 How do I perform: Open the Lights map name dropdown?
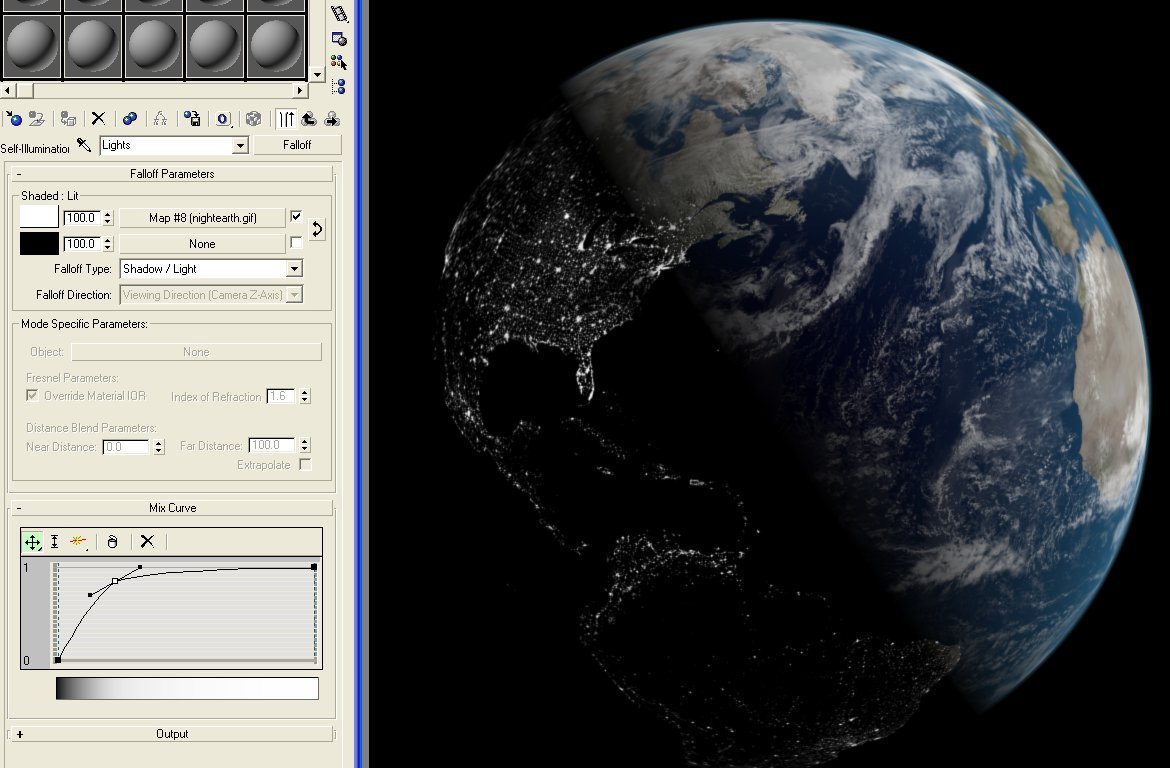click(x=240, y=146)
